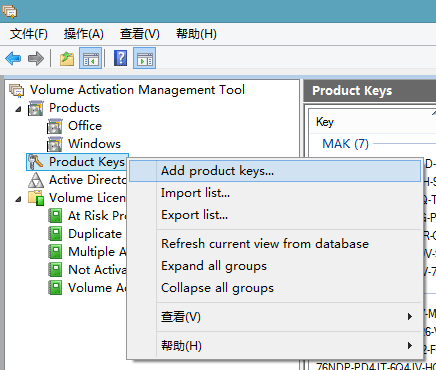The width and height of the screenshot is (436, 370).
Task: Toggle the Show/Hide Action Pane icon
Action: pos(144,58)
